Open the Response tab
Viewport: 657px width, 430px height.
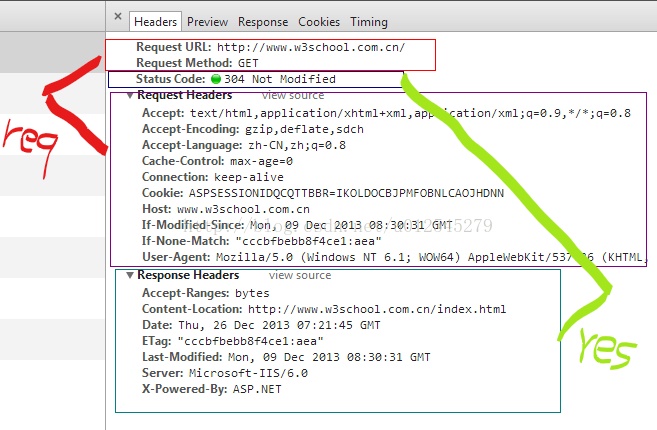pyautogui.click(x=263, y=21)
